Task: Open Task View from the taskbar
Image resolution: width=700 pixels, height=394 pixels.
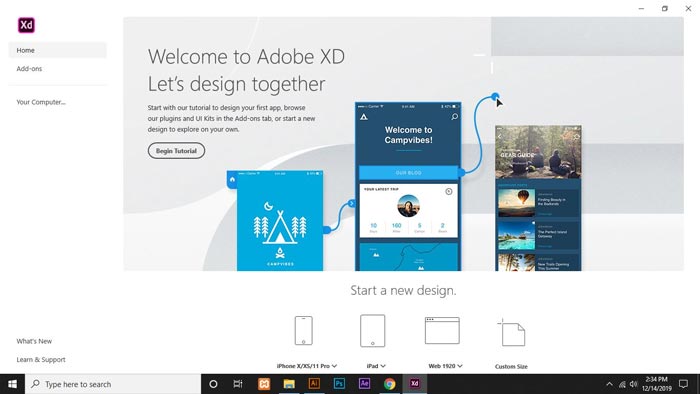Action: pos(238,384)
